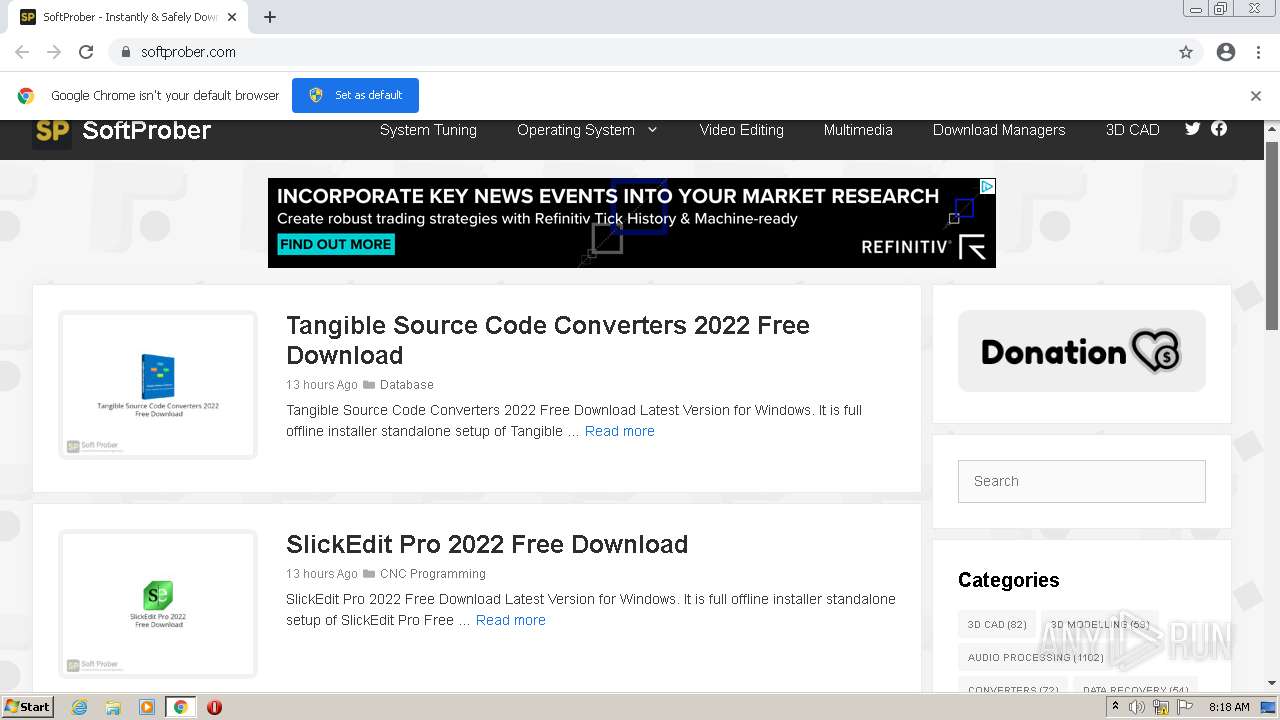Click the folder icon beside CNC Programming

point(369,574)
